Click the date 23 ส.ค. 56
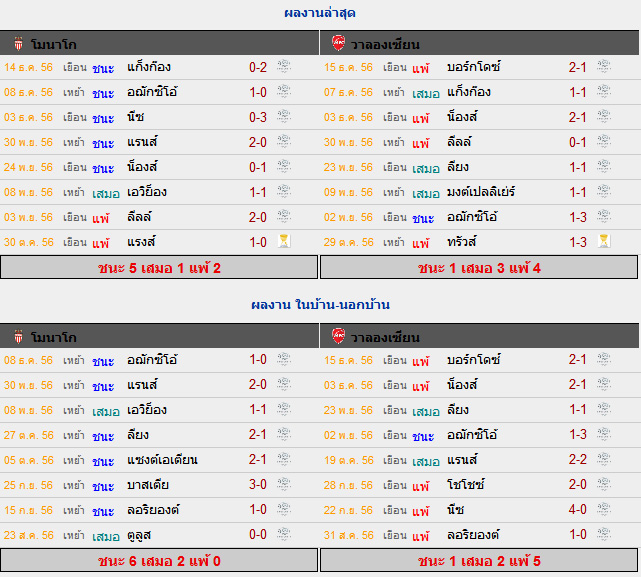 pyautogui.click(x=29, y=535)
